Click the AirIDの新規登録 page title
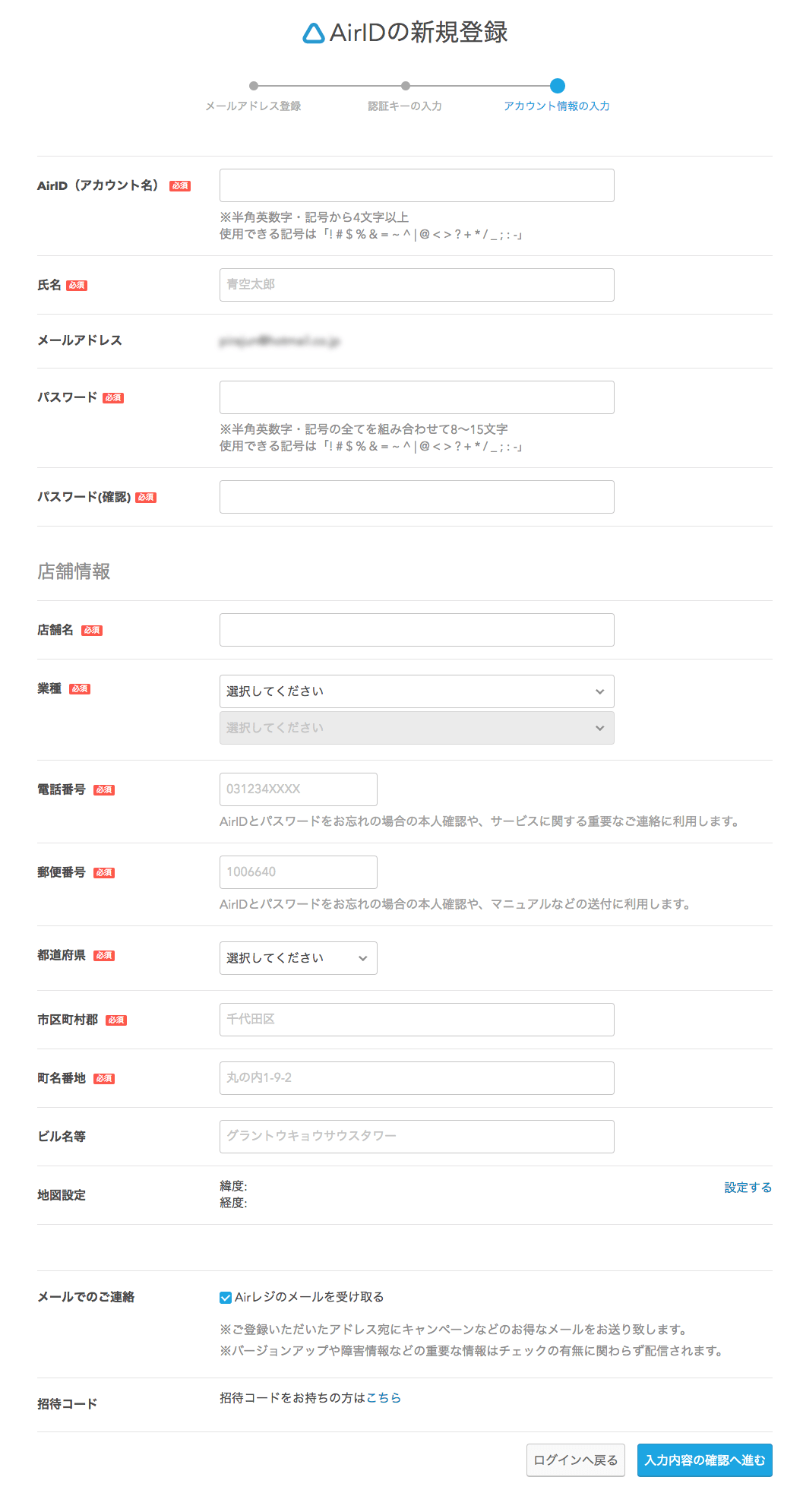 (x=419, y=33)
